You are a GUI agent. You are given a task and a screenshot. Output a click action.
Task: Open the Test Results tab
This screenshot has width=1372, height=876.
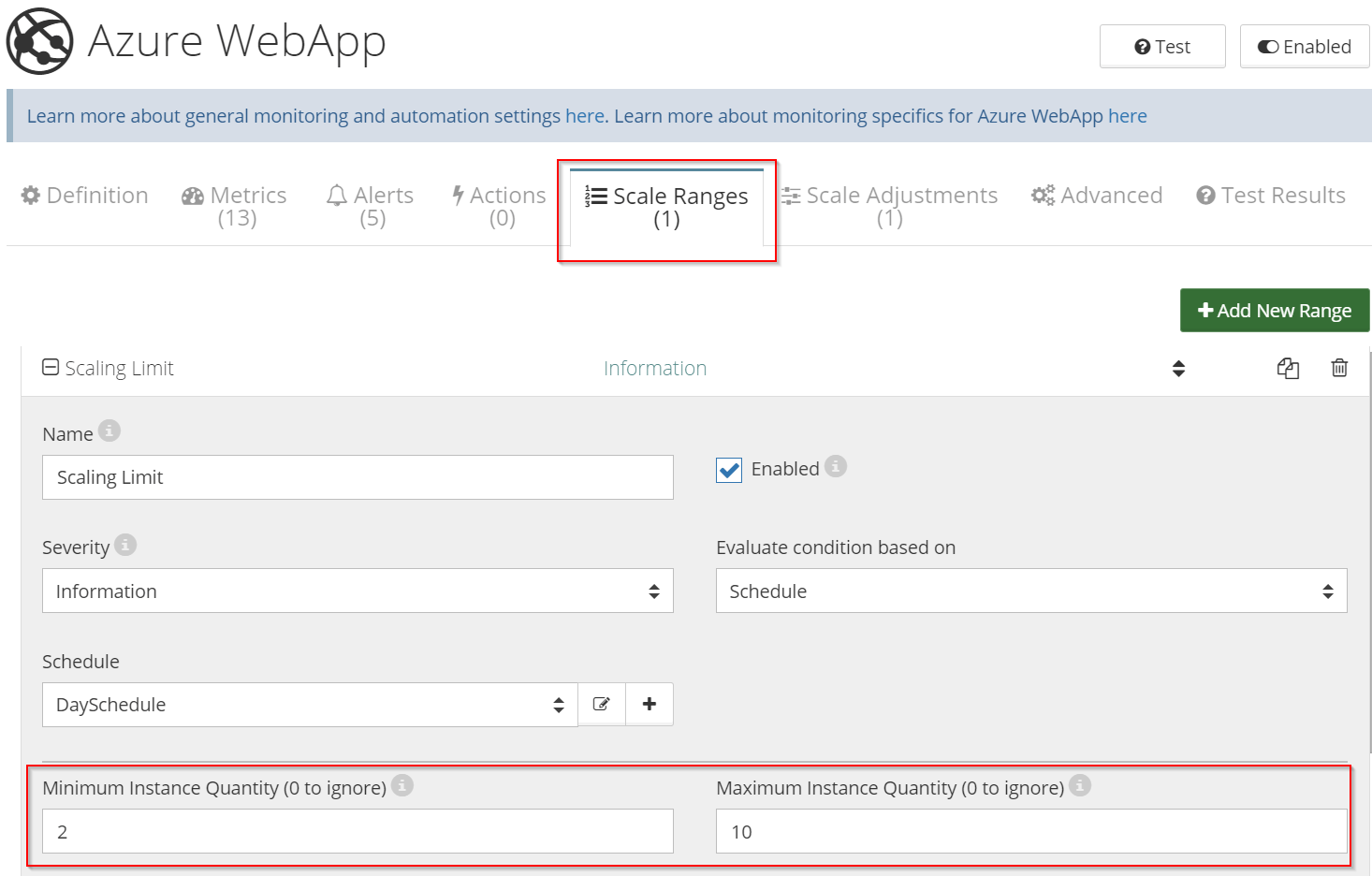click(x=1271, y=196)
